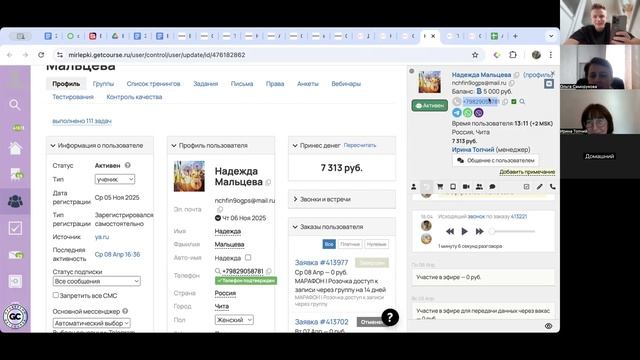Open the выполнено 111 задач link
The image size is (640, 360).
82,121
